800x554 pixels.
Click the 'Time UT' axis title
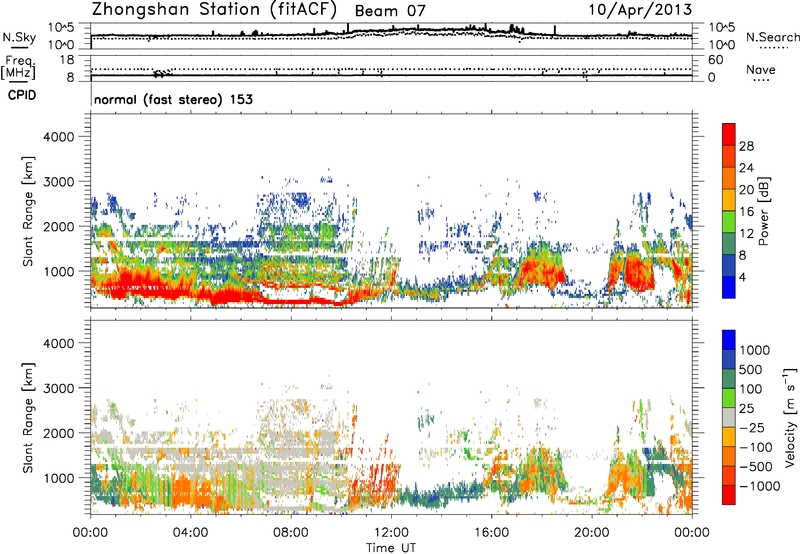click(x=391, y=547)
